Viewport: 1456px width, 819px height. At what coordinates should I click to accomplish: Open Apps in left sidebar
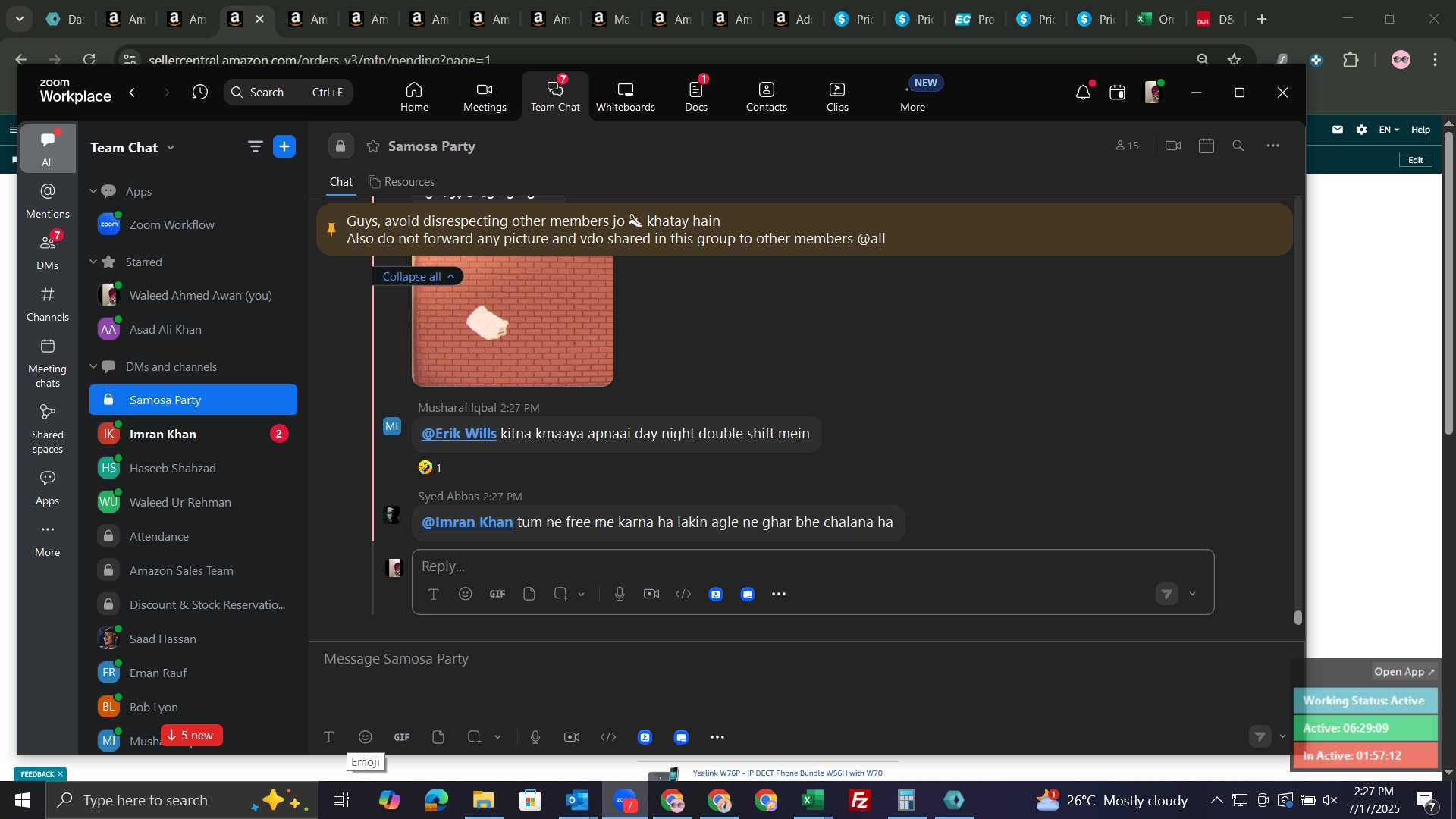47,488
